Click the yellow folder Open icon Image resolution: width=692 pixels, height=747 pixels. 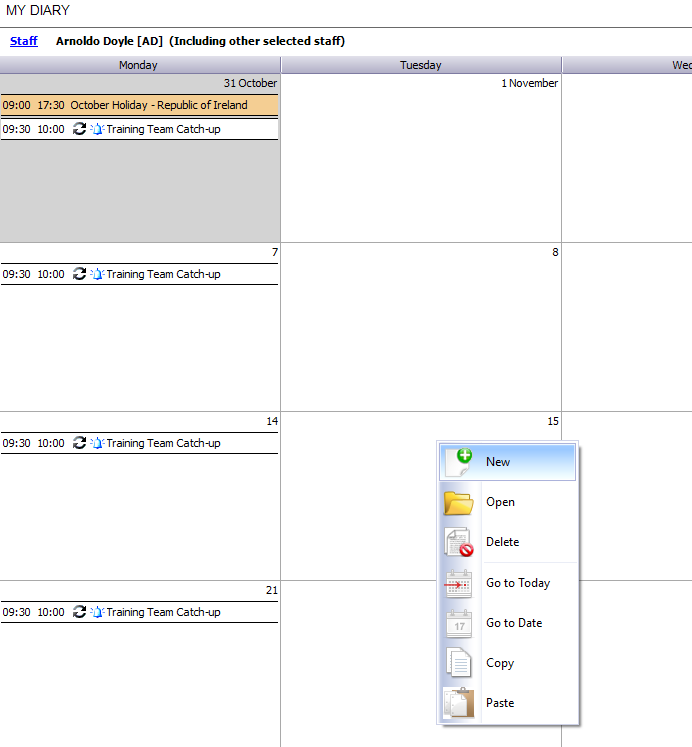click(458, 503)
